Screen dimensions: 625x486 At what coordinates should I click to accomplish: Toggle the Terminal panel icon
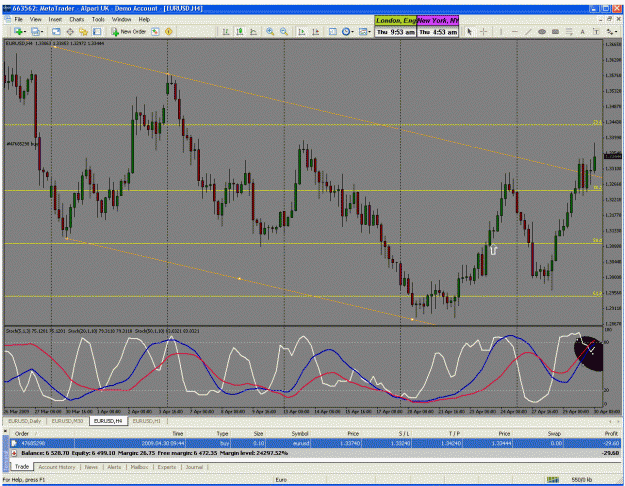click(x=97, y=31)
